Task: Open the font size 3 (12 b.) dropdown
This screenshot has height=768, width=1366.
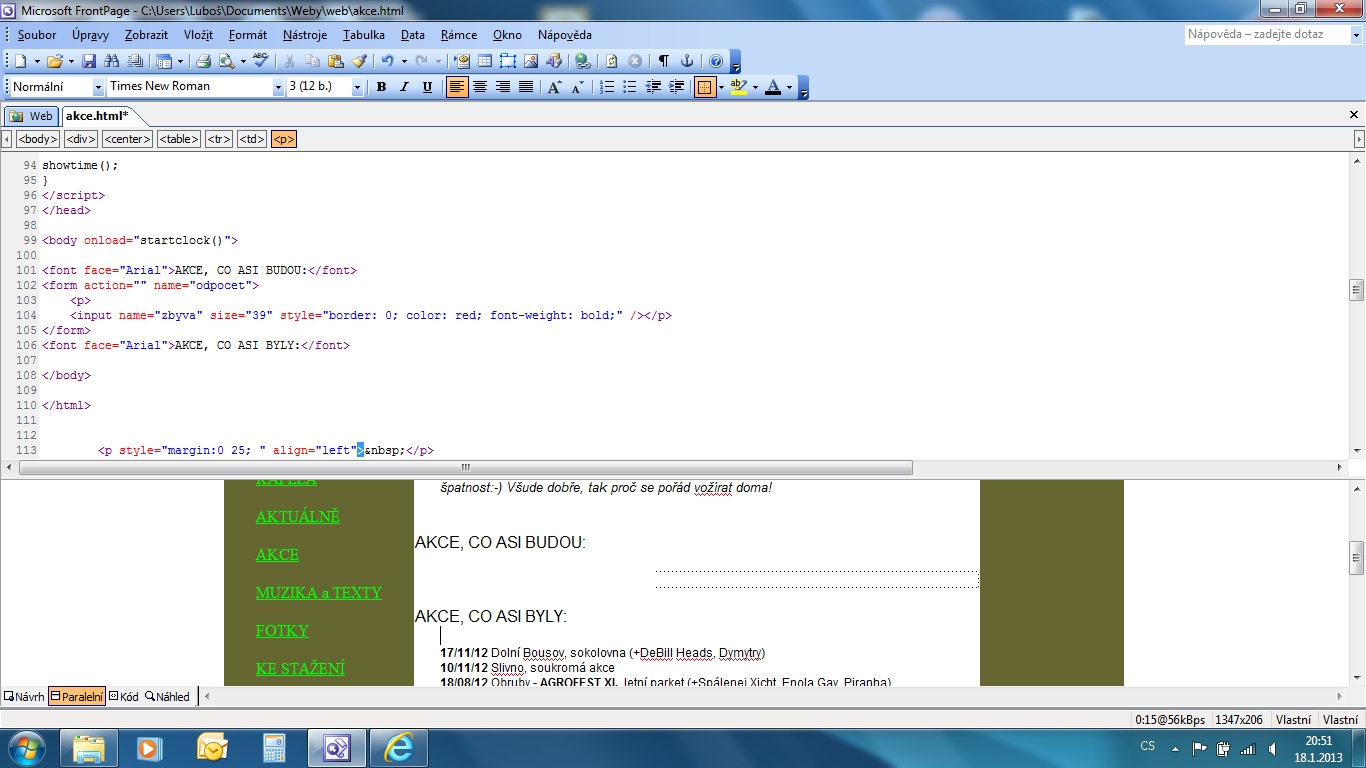Action: pyautogui.click(x=356, y=87)
